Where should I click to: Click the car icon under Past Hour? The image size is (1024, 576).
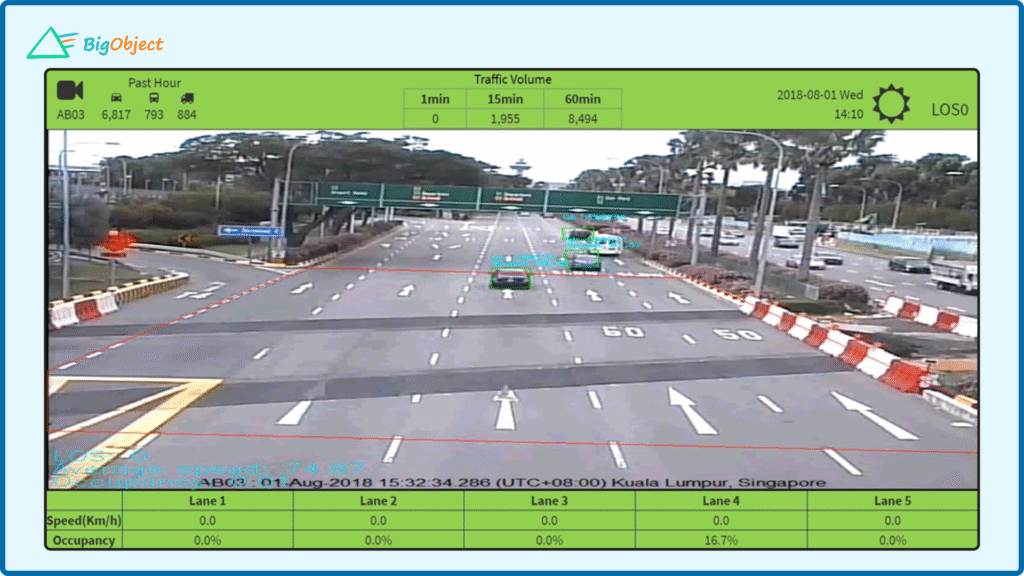116,99
